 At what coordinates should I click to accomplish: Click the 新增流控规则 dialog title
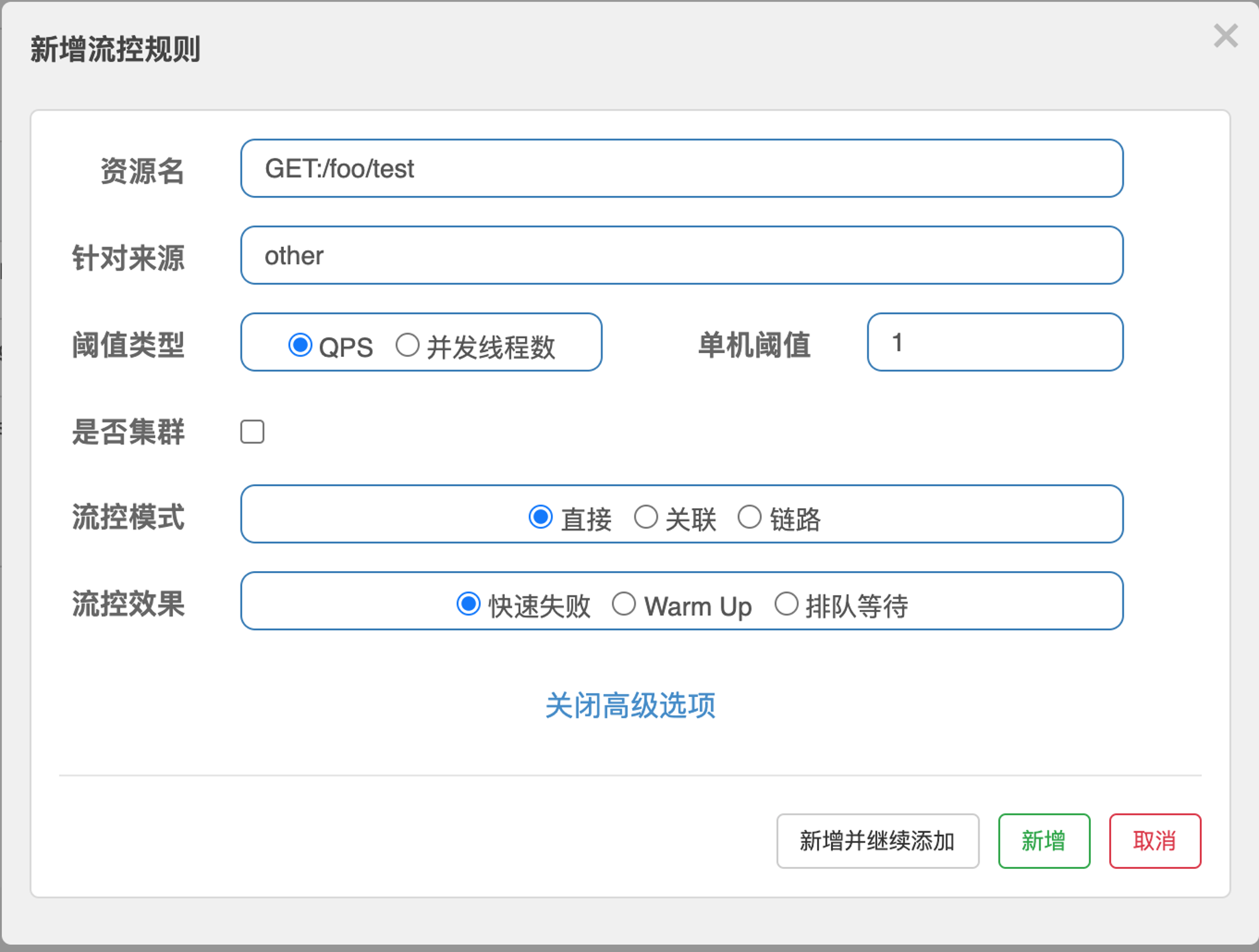pos(116,49)
